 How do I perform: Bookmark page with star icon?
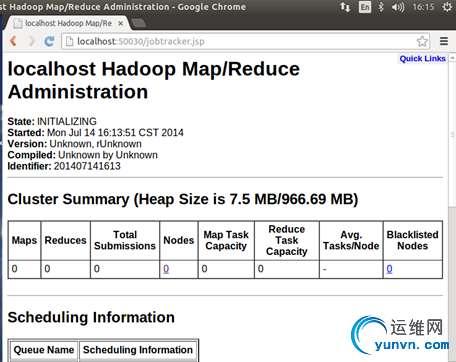point(422,41)
